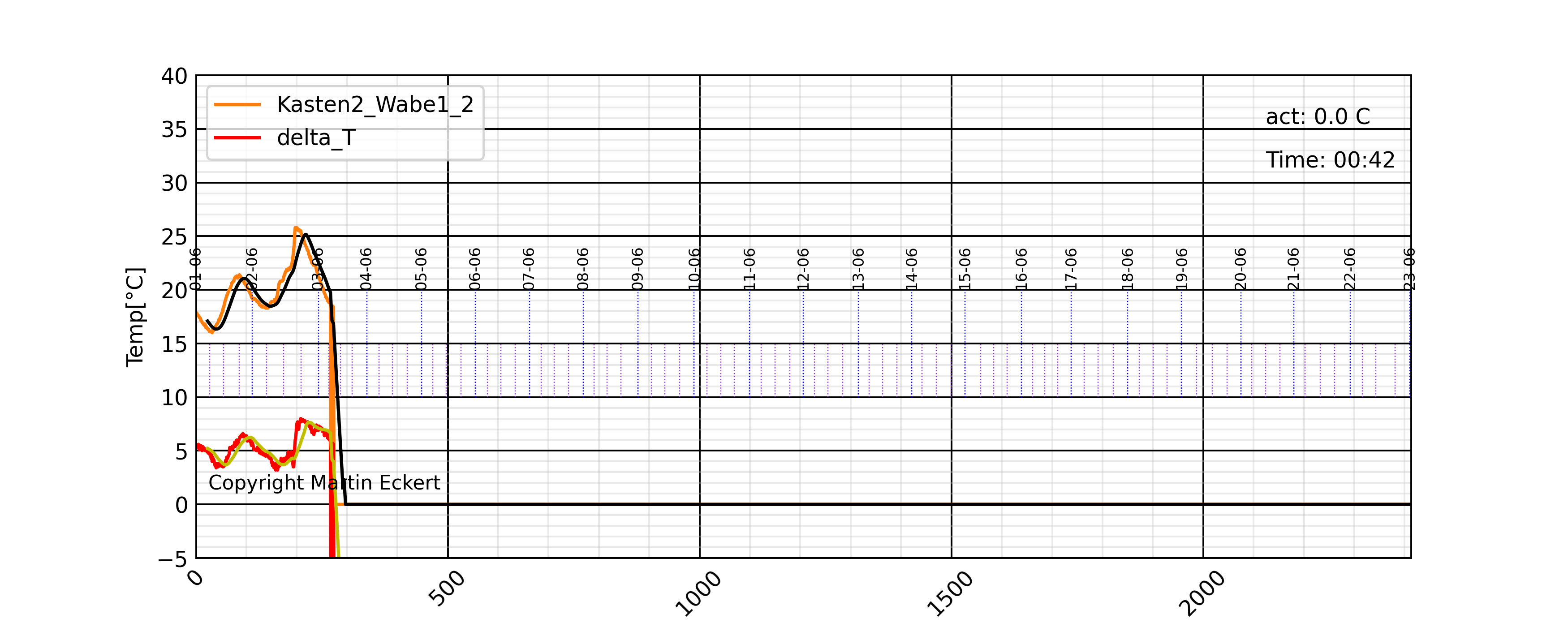Select the 23-06 date marker

click(1409, 268)
